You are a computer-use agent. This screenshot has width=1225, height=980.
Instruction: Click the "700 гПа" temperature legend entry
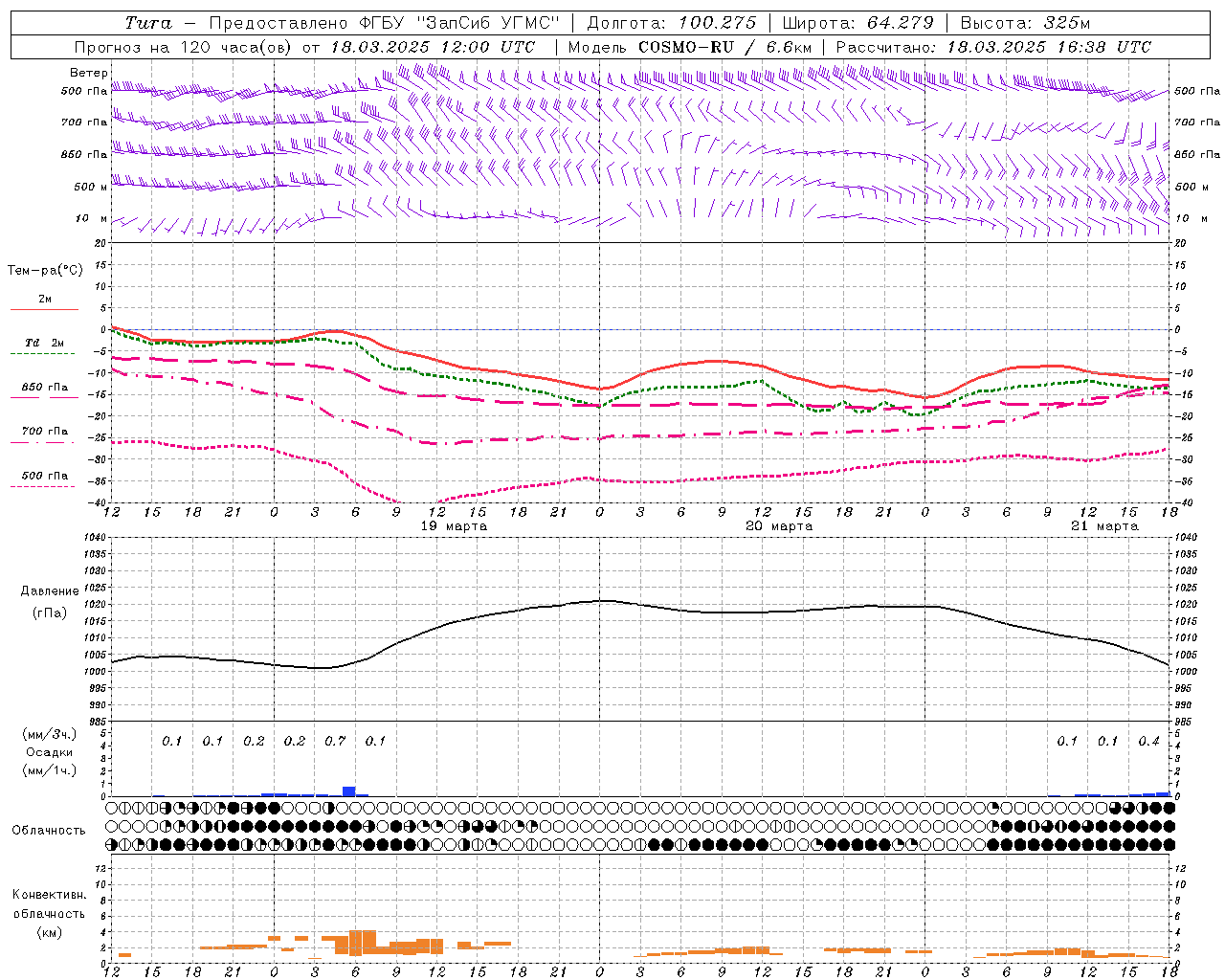click(x=45, y=432)
